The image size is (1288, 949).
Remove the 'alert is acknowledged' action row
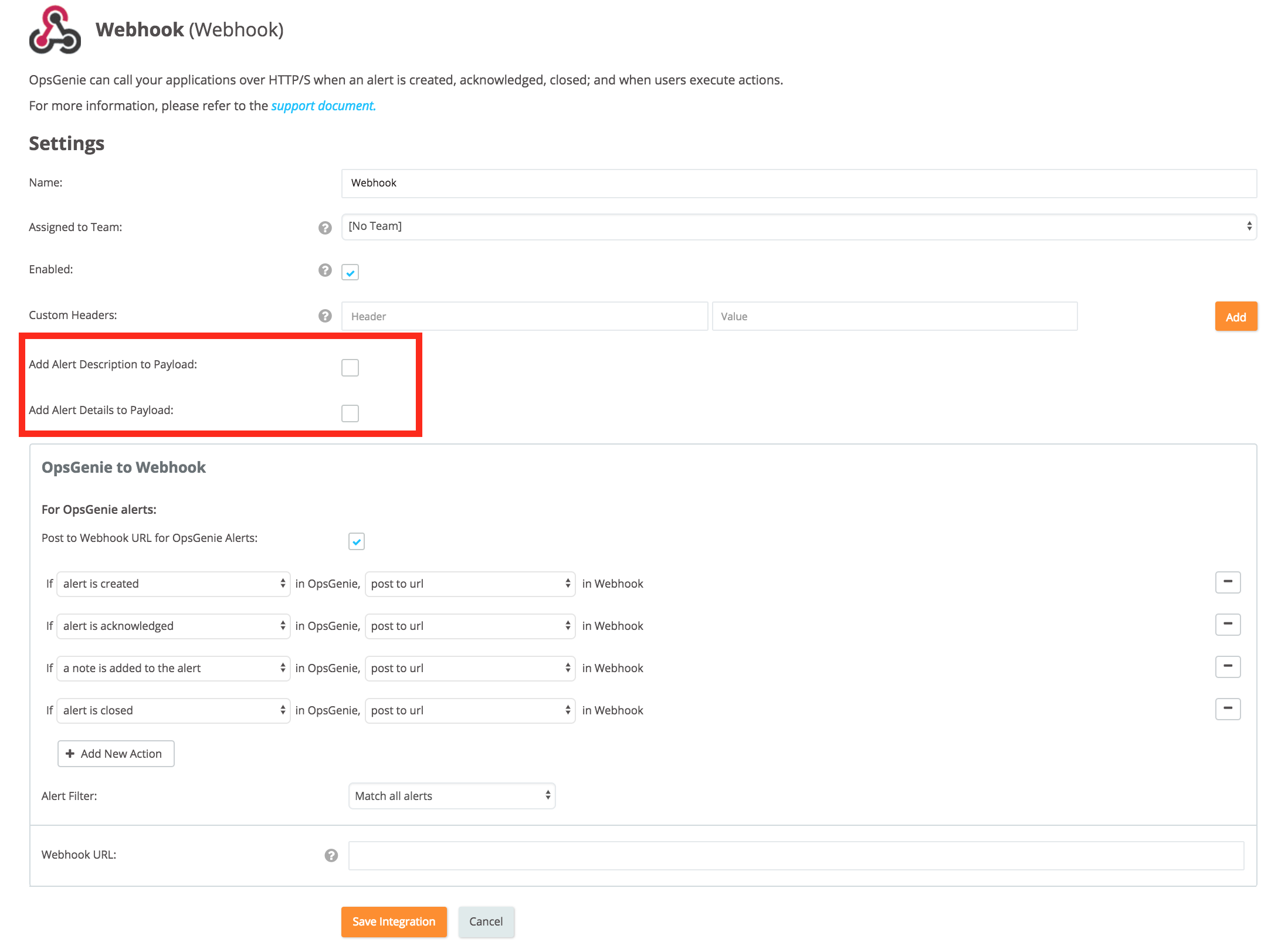click(1227, 625)
